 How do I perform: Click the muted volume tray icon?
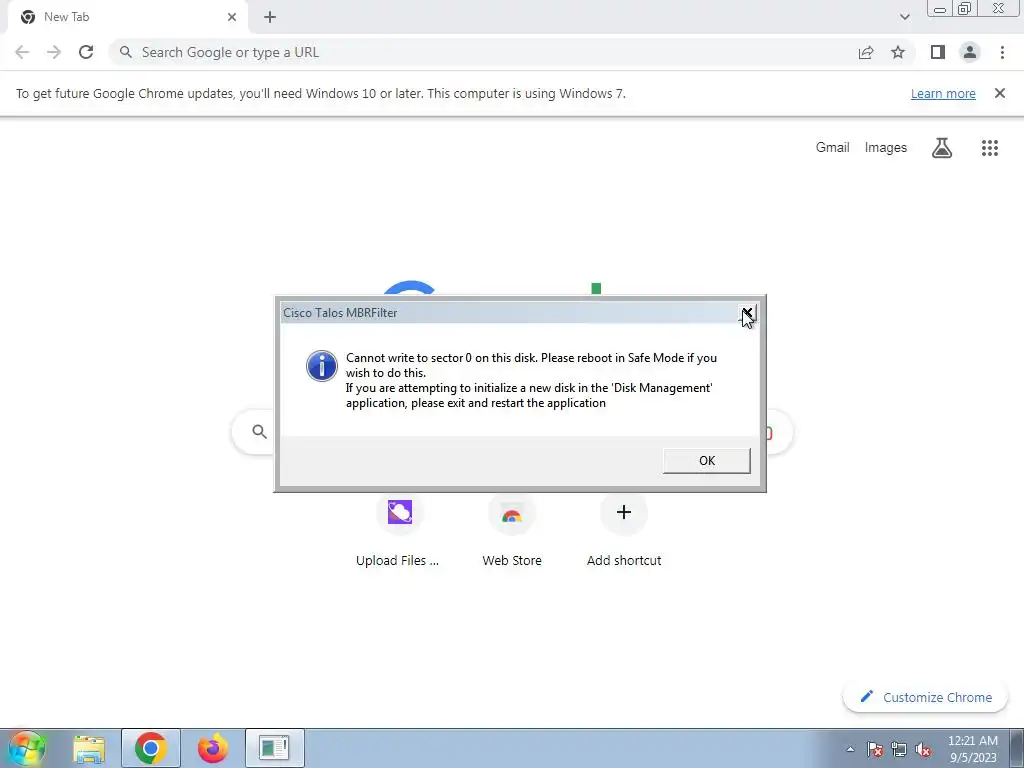click(923, 749)
